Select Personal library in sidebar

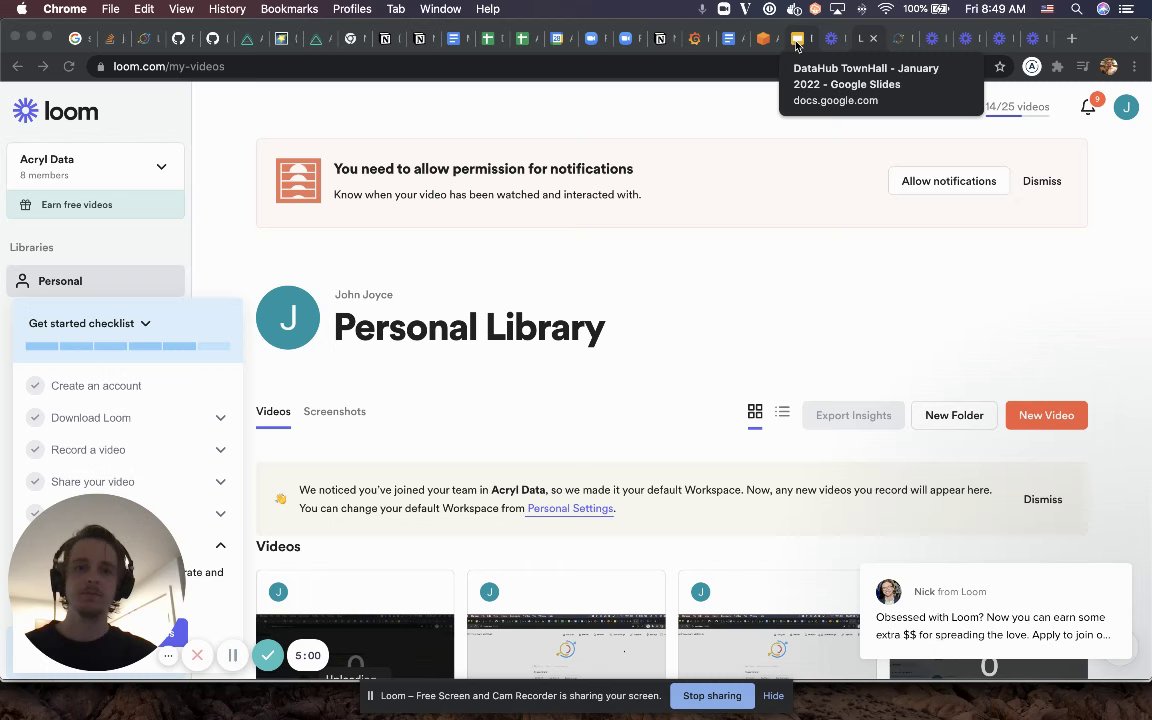click(x=96, y=281)
